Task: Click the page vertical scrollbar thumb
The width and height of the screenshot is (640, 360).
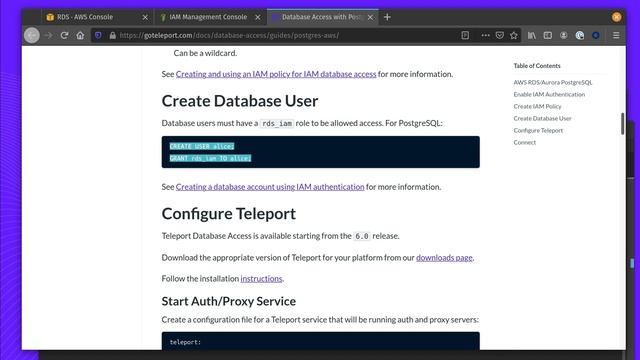Action: (622, 123)
